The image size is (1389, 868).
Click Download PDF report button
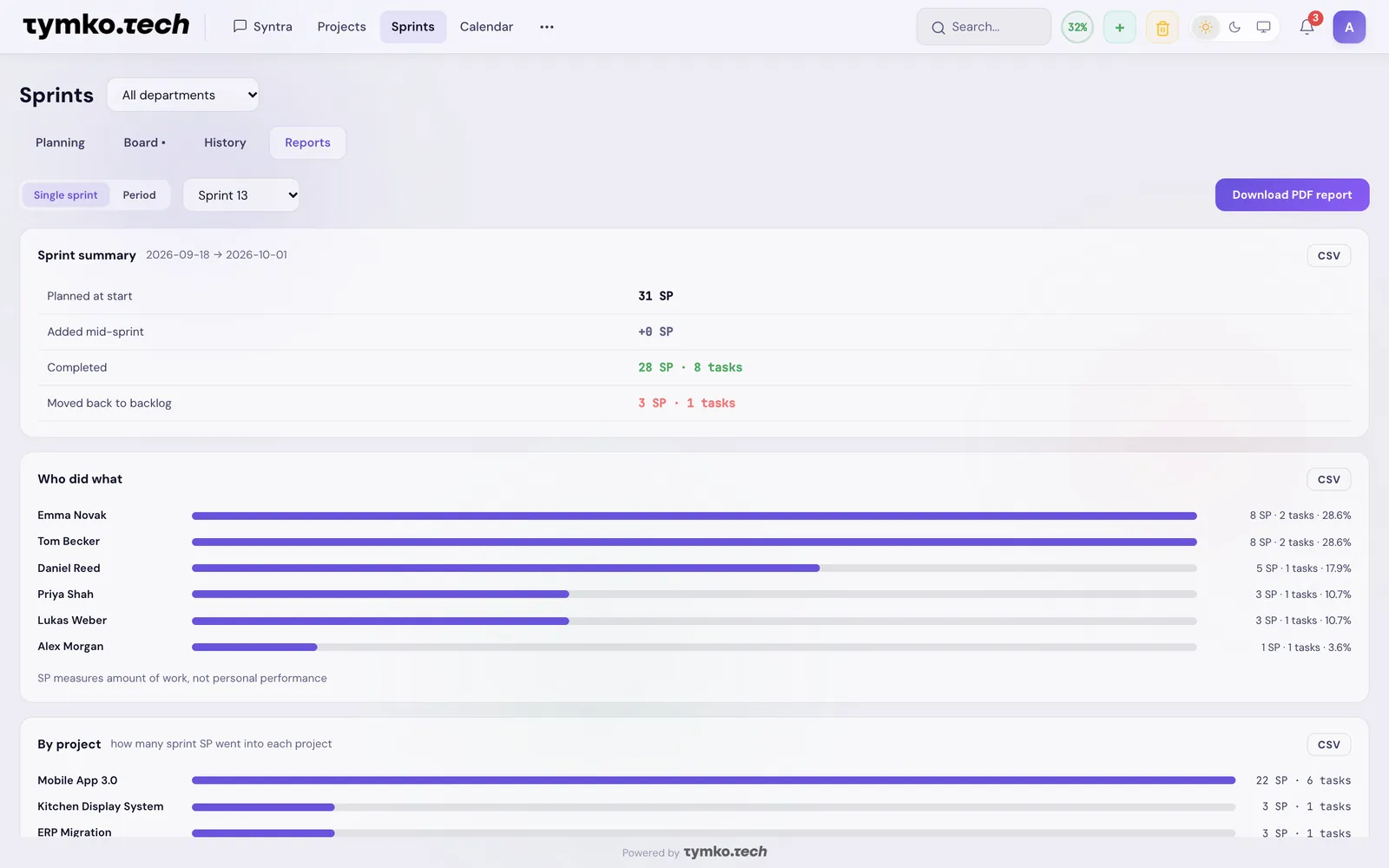pyautogui.click(x=1292, y=194)
